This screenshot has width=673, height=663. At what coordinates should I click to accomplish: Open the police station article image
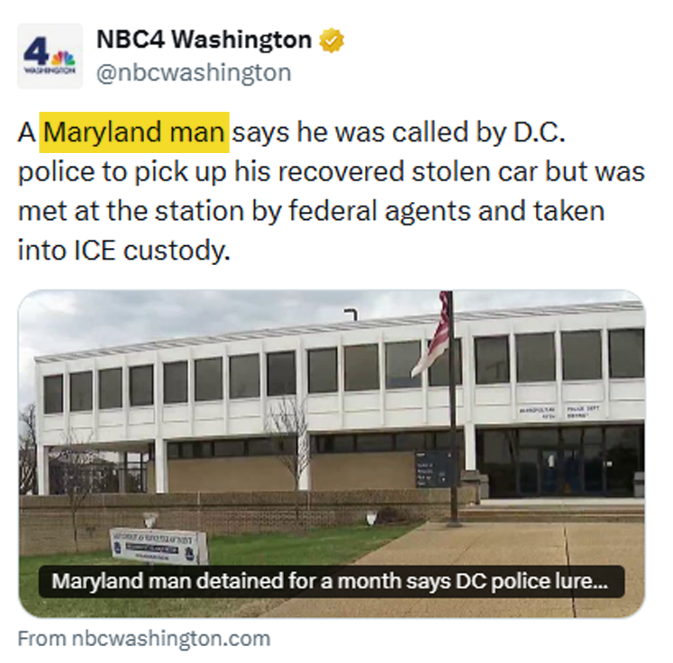click(331, 420)
